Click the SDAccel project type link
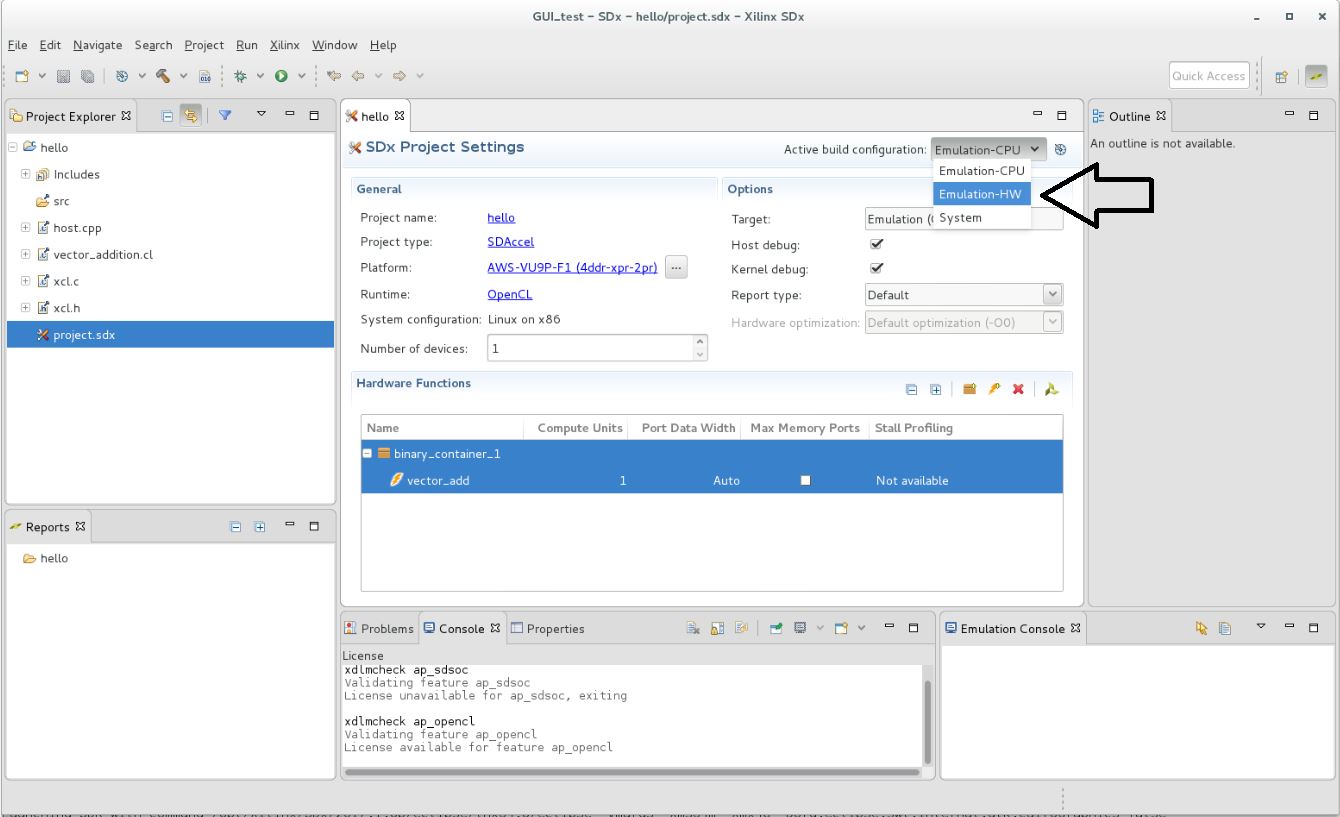 pos(510,242)
